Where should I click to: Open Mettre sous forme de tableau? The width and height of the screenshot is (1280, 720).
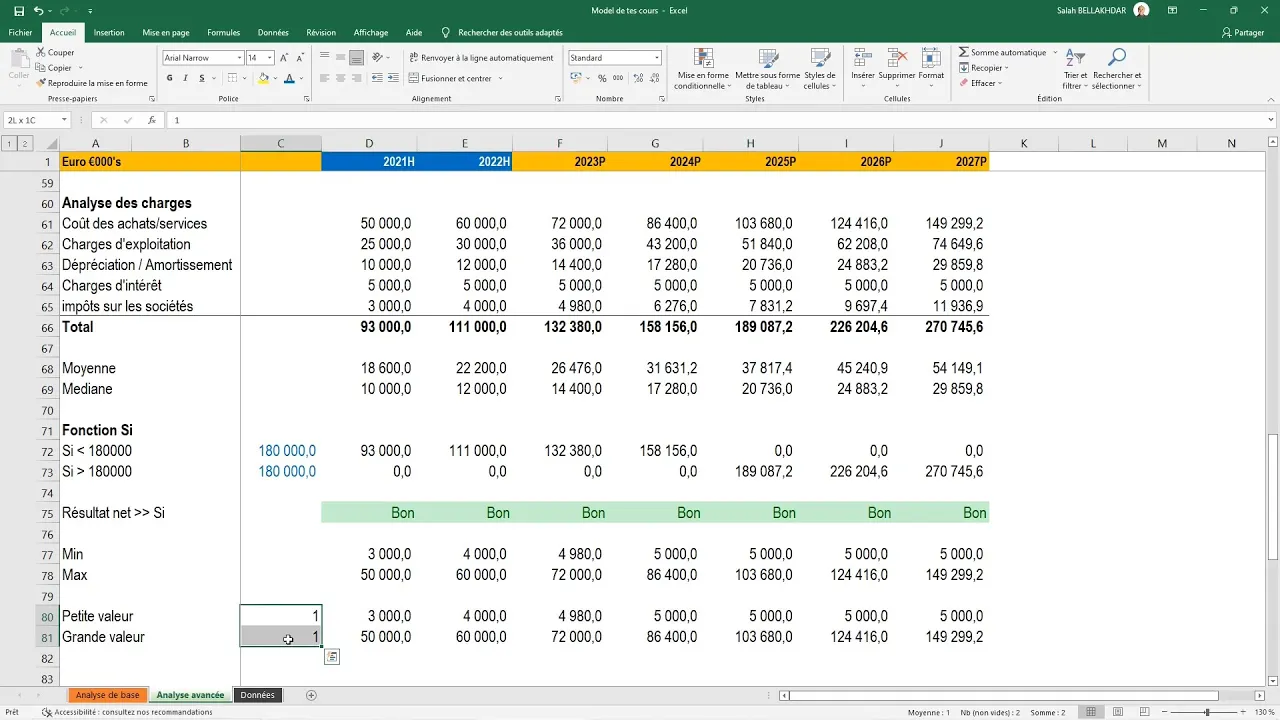tap(768, 69)
